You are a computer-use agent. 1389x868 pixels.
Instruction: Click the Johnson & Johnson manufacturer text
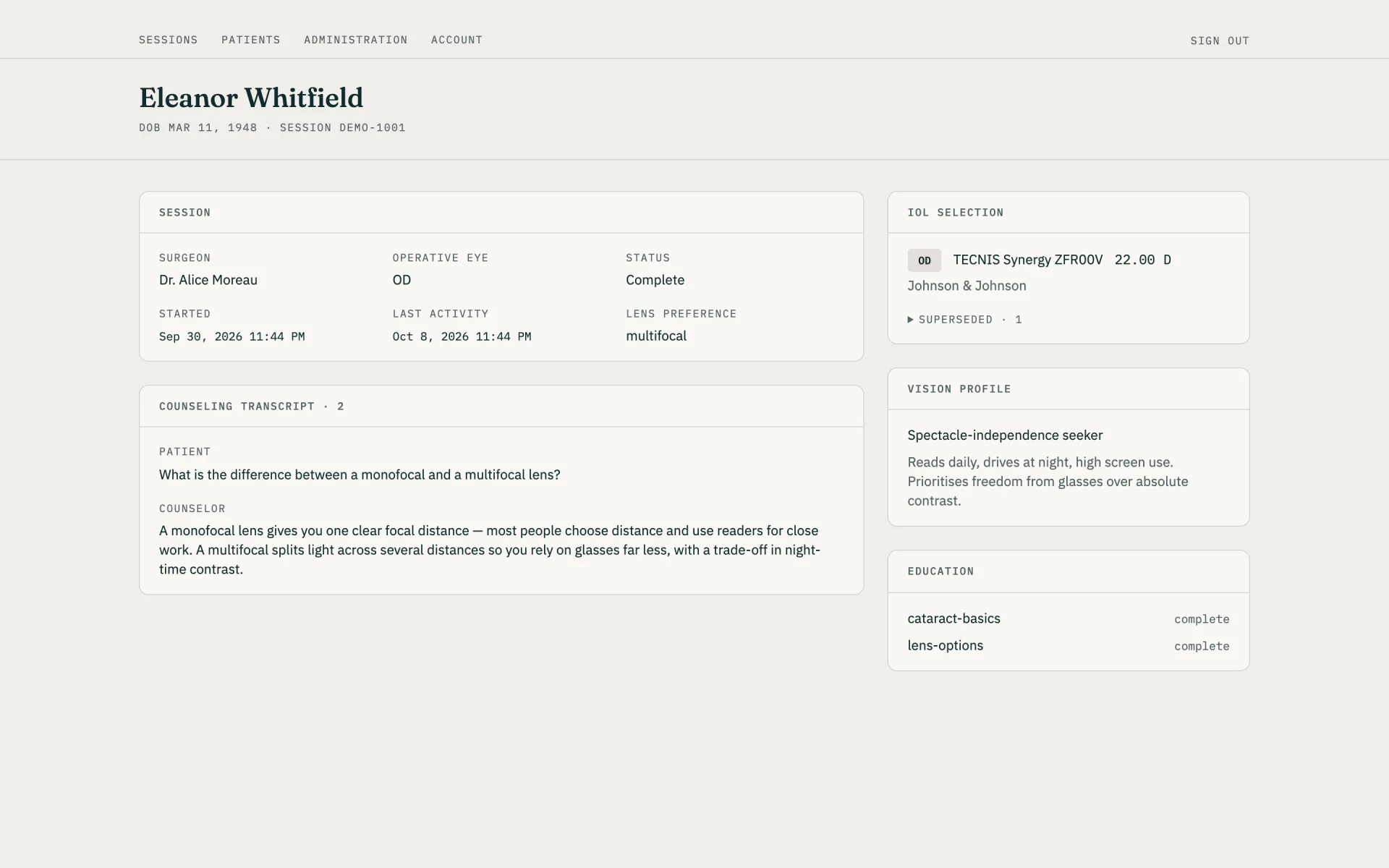[967, 286]
